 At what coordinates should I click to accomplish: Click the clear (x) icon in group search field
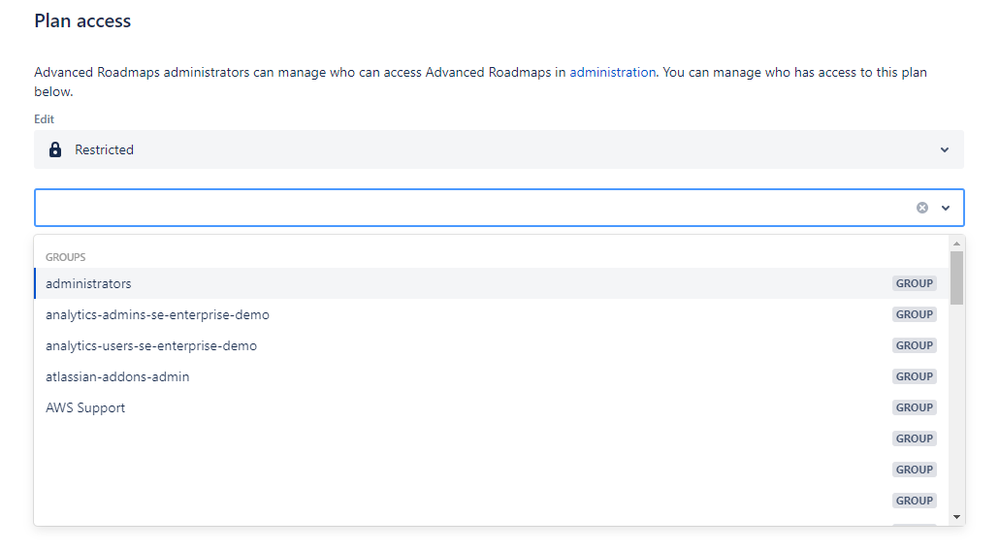[x=922, y=208]
